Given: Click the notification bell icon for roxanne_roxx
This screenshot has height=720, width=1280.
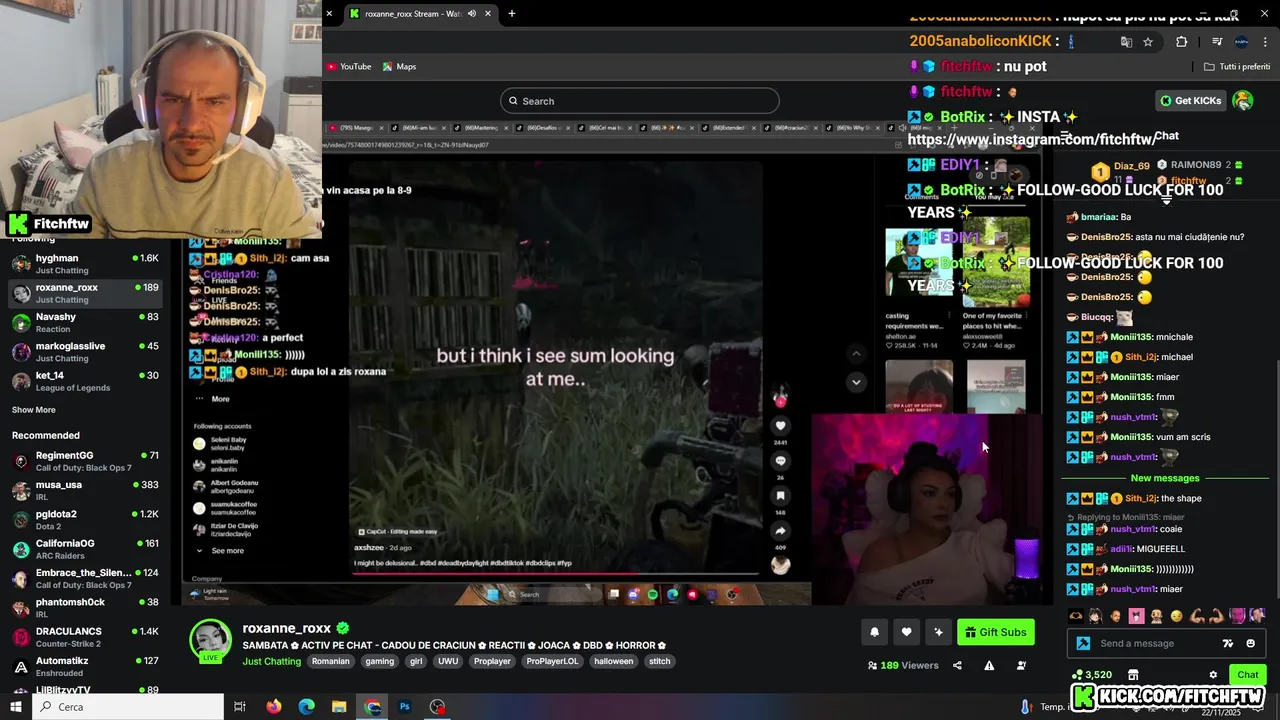Looking at the screenshot, I should coord(874,632).
